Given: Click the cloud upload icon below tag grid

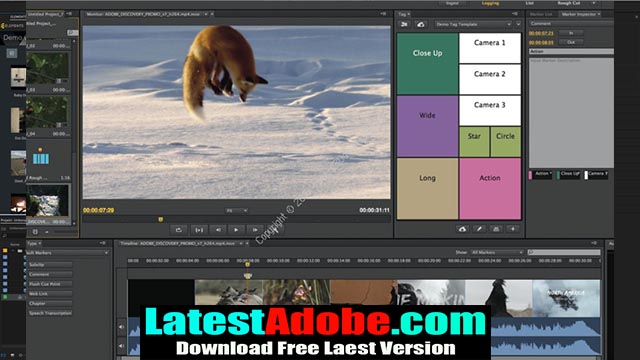Looking at the screenshot, I should coord(462,229).
